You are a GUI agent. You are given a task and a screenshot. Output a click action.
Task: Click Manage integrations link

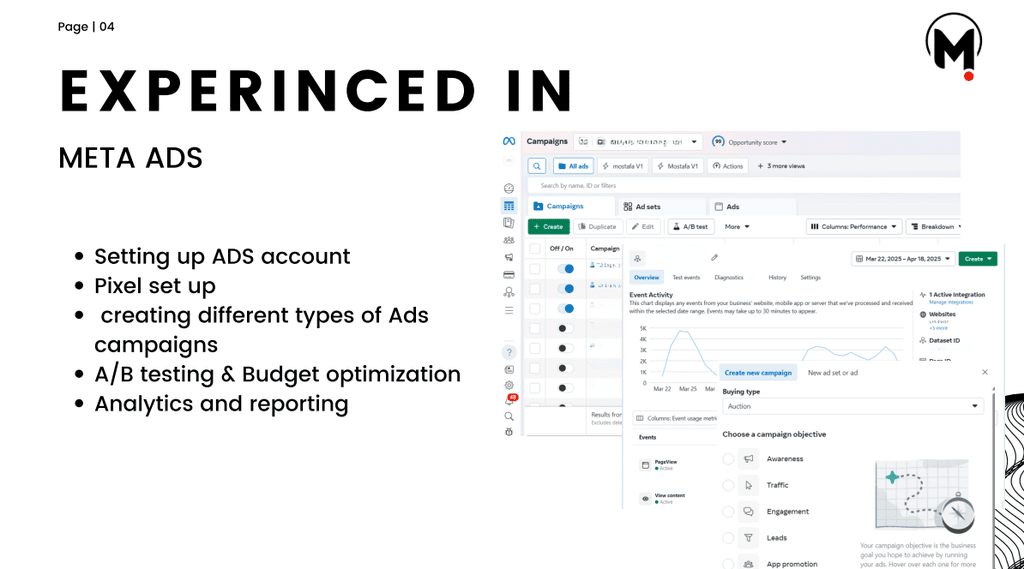pos(951,302)
